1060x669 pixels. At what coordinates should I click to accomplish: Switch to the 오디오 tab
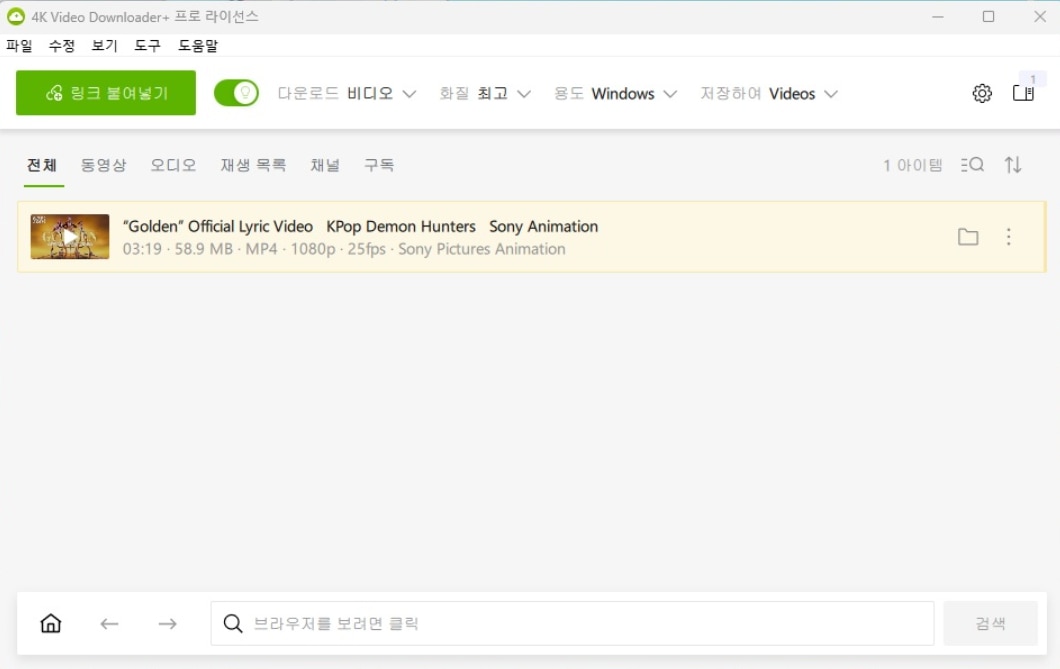pos(172,165)
